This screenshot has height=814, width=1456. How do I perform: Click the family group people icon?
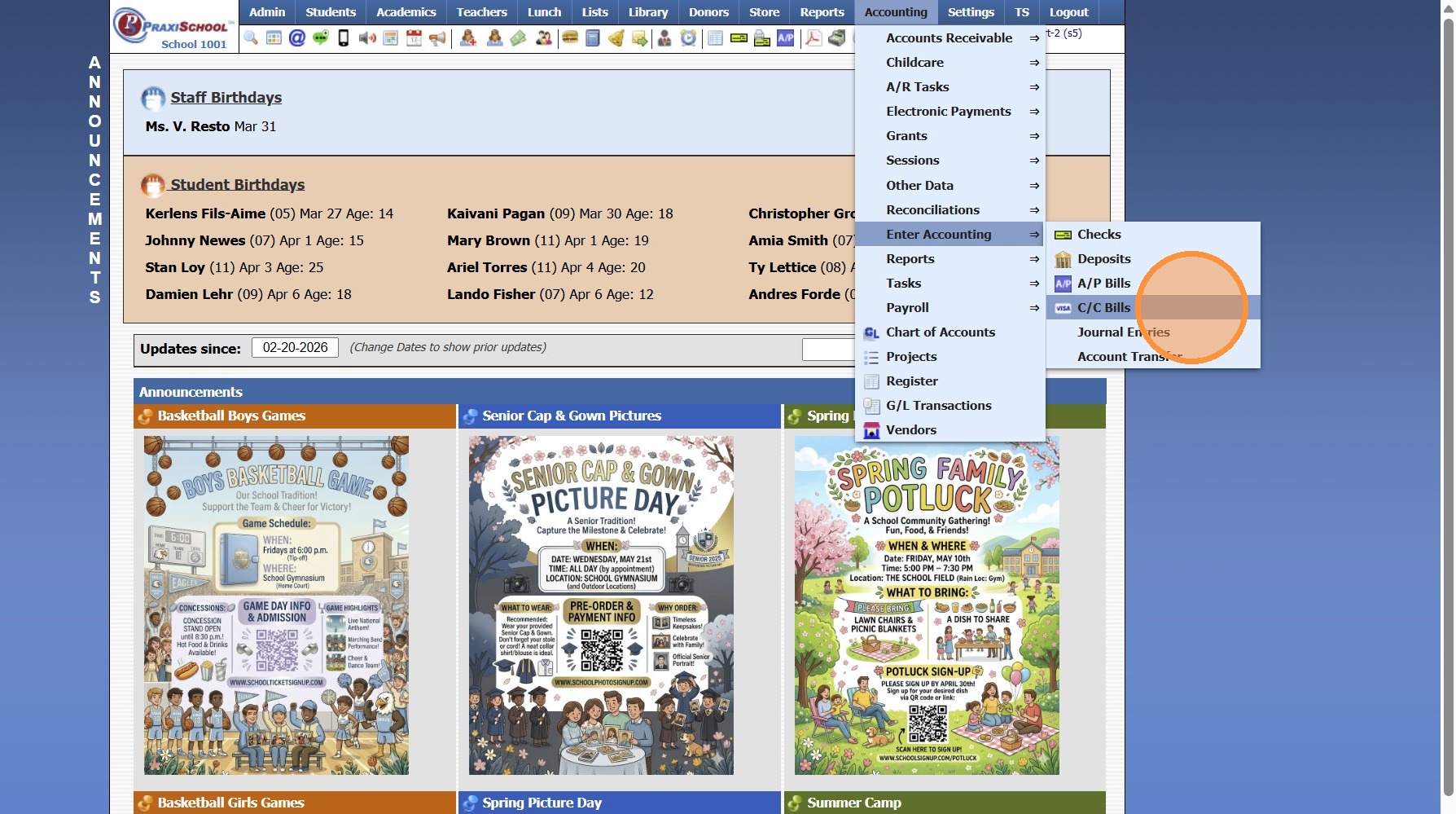(x=543, y=37)
